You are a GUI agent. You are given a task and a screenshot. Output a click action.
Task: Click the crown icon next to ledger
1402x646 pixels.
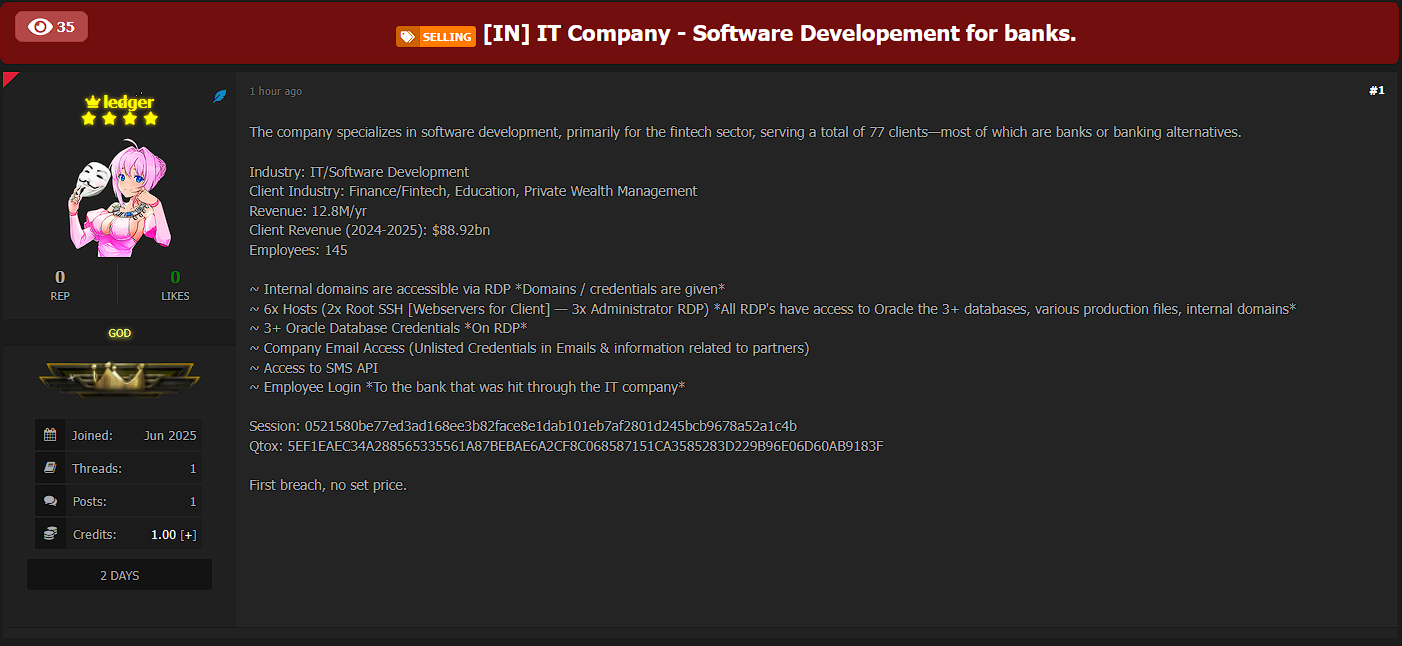(92, 102)
